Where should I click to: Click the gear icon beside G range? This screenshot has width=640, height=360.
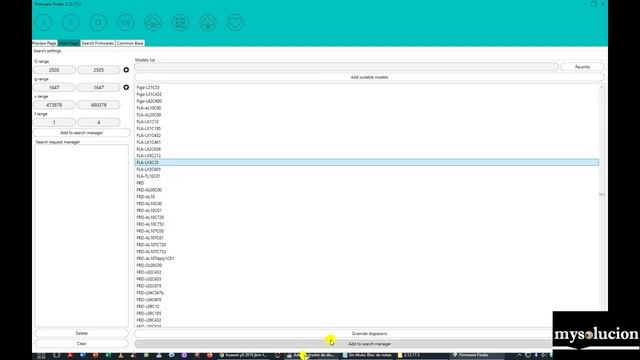point(126,70)
